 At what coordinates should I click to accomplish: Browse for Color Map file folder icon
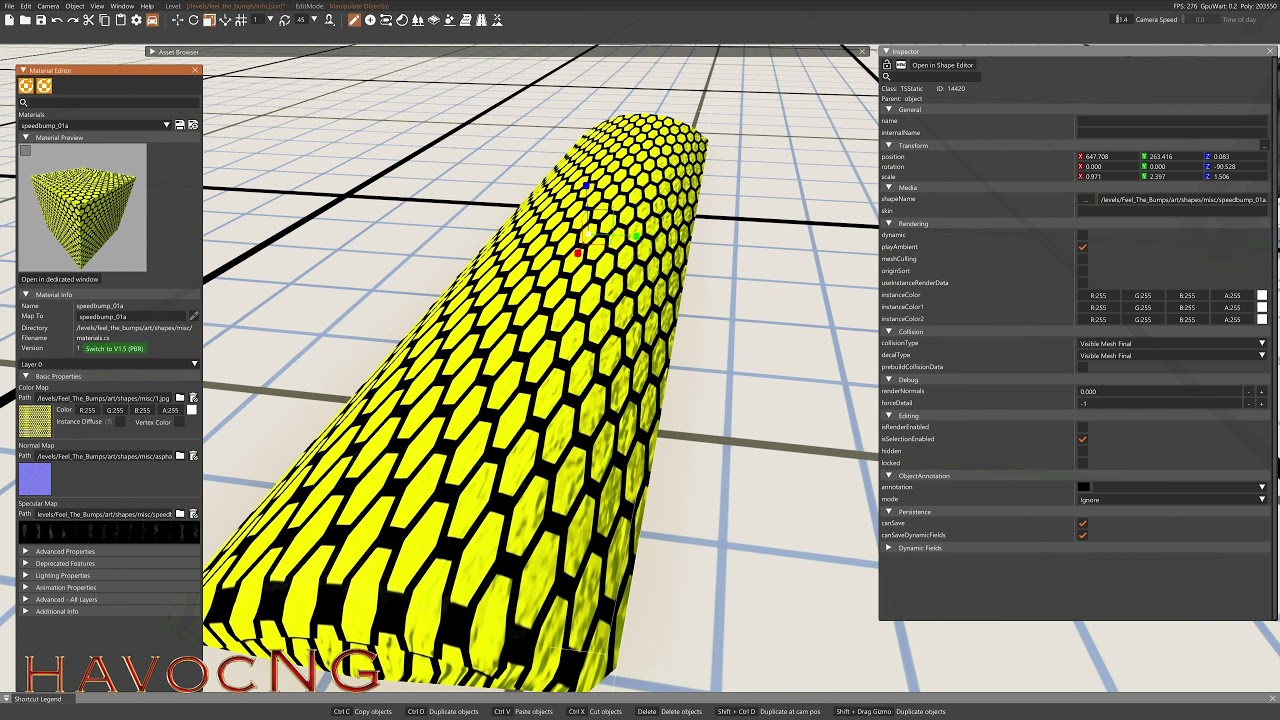[x=180, y=398]
